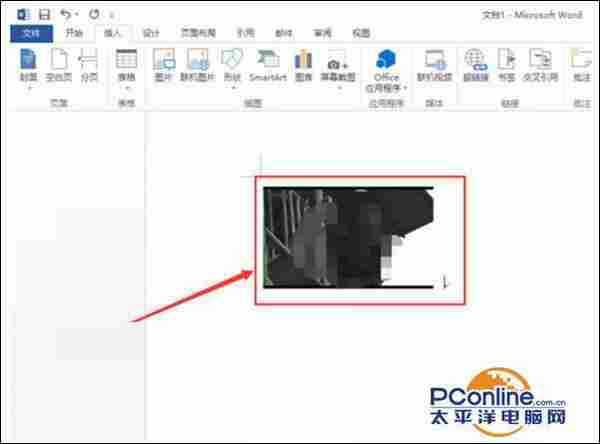600x444 pixels.
Task: Click the 交叉引用 (Cross-reference) icon
Action: click(540, 65)
